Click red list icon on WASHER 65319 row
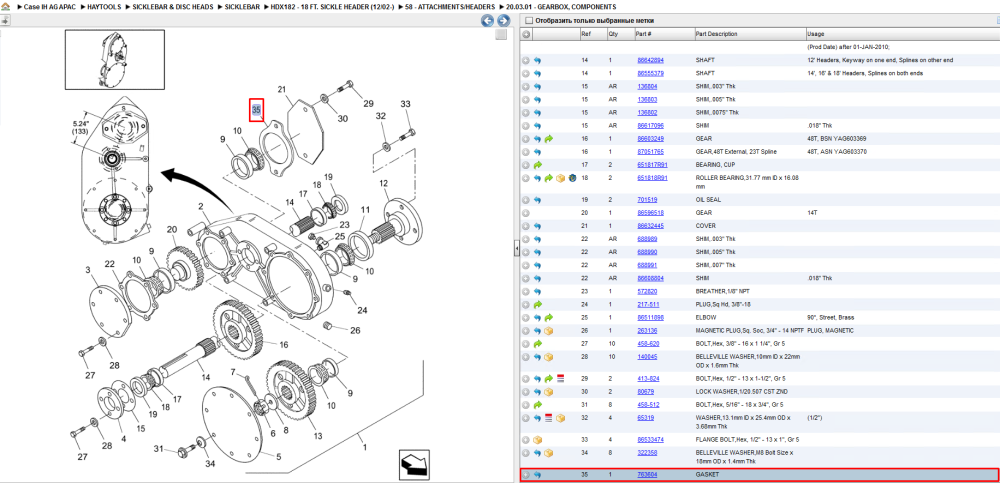 click(548, 418)
